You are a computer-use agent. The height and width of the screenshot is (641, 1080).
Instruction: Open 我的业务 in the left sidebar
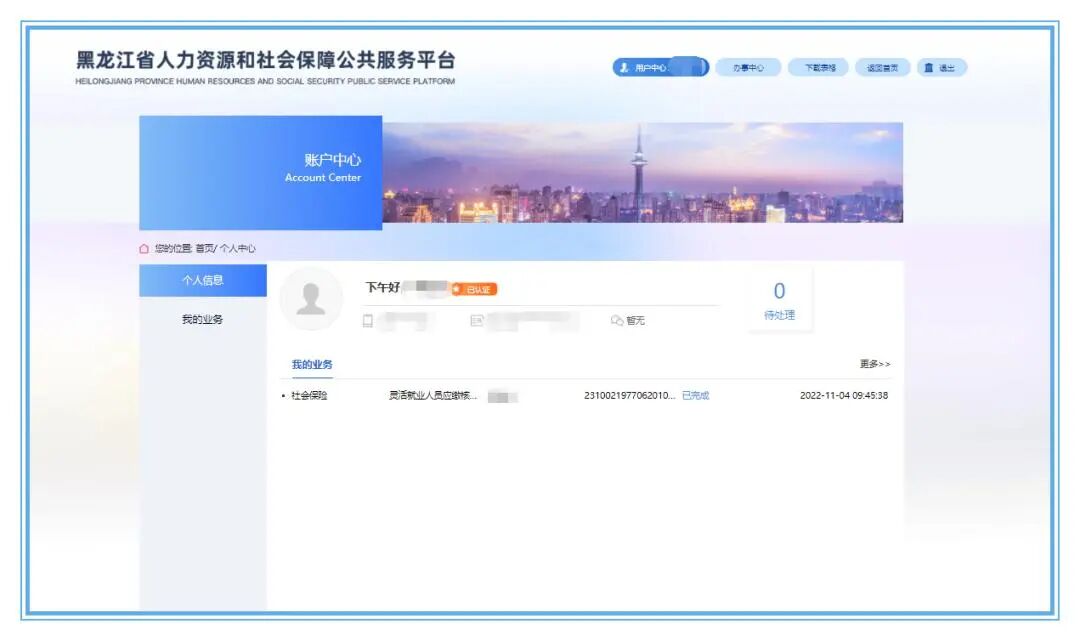pos(202,319)
